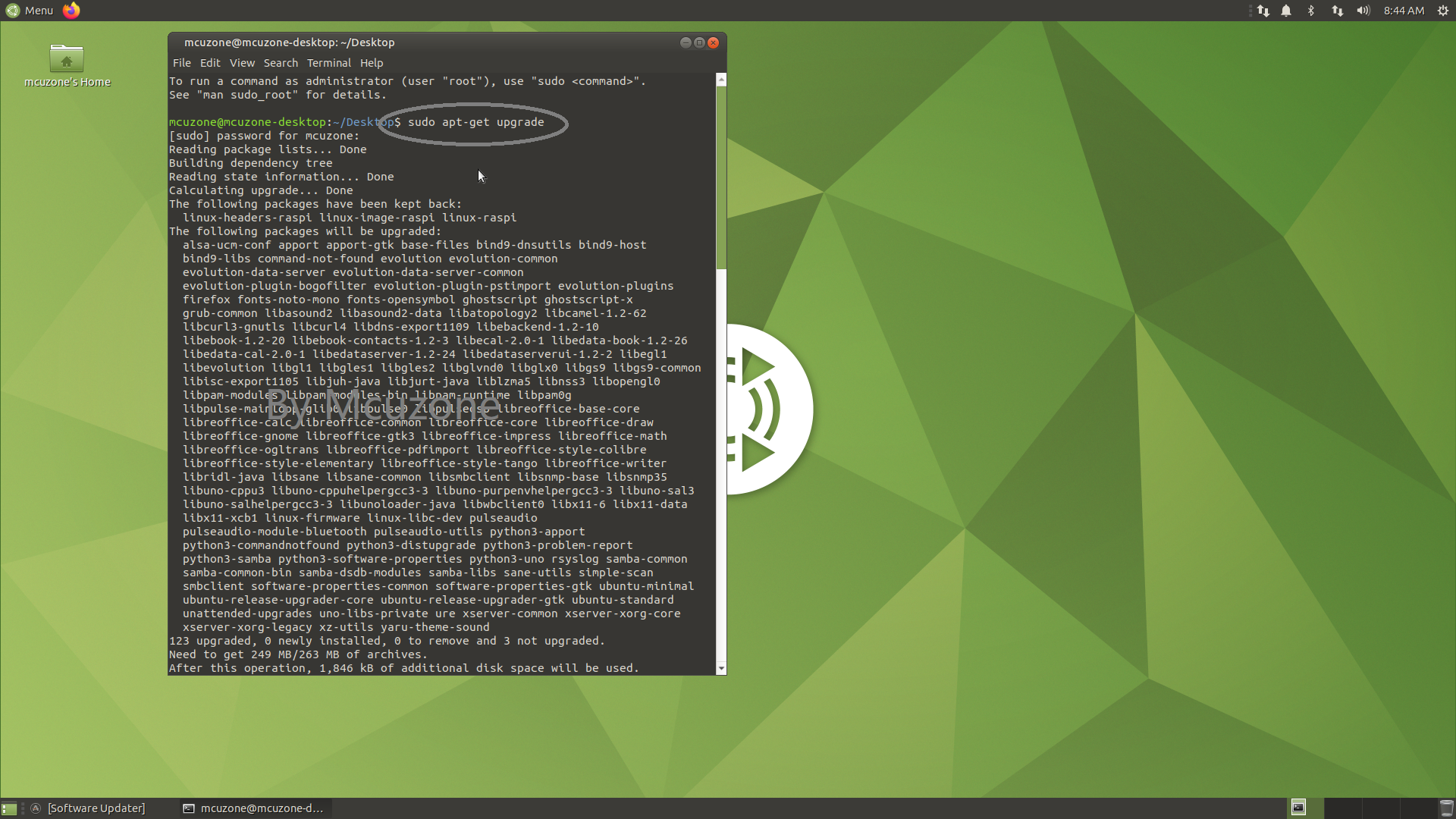Open the Trash icon in bottom panel
1456x819 pixels.
click(x=1446, y=808)
